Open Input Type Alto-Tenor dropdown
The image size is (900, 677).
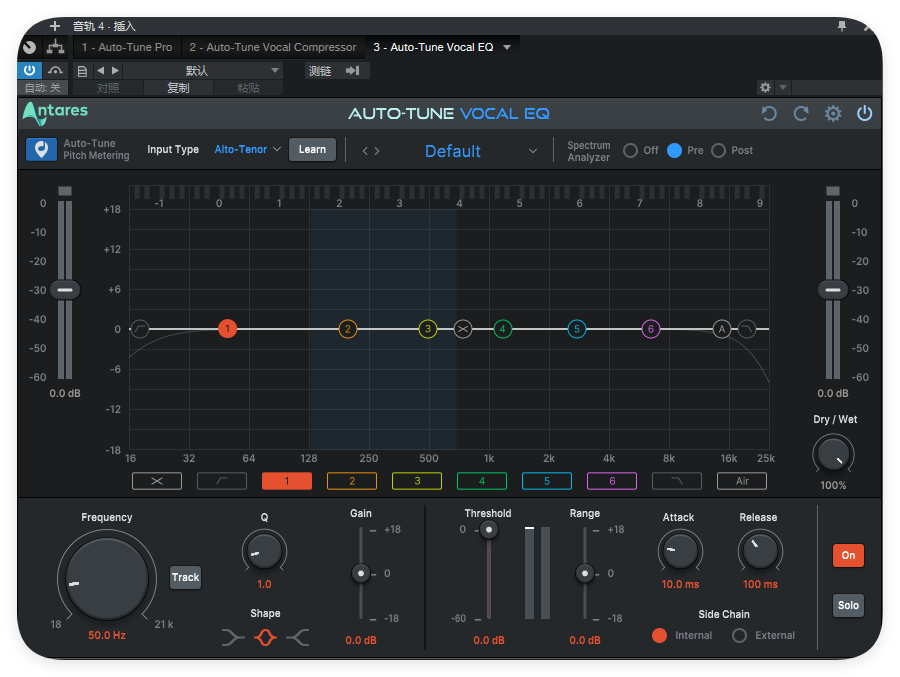[247, 149]
